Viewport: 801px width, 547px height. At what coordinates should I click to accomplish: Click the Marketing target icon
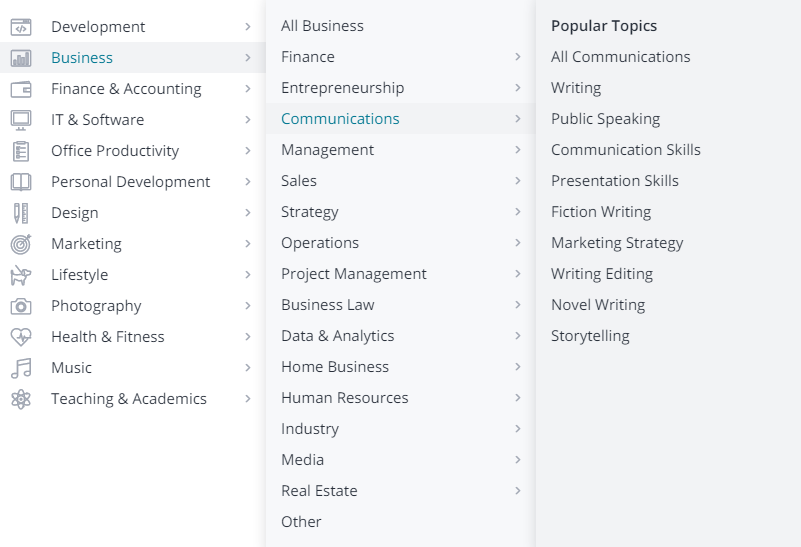21,244
